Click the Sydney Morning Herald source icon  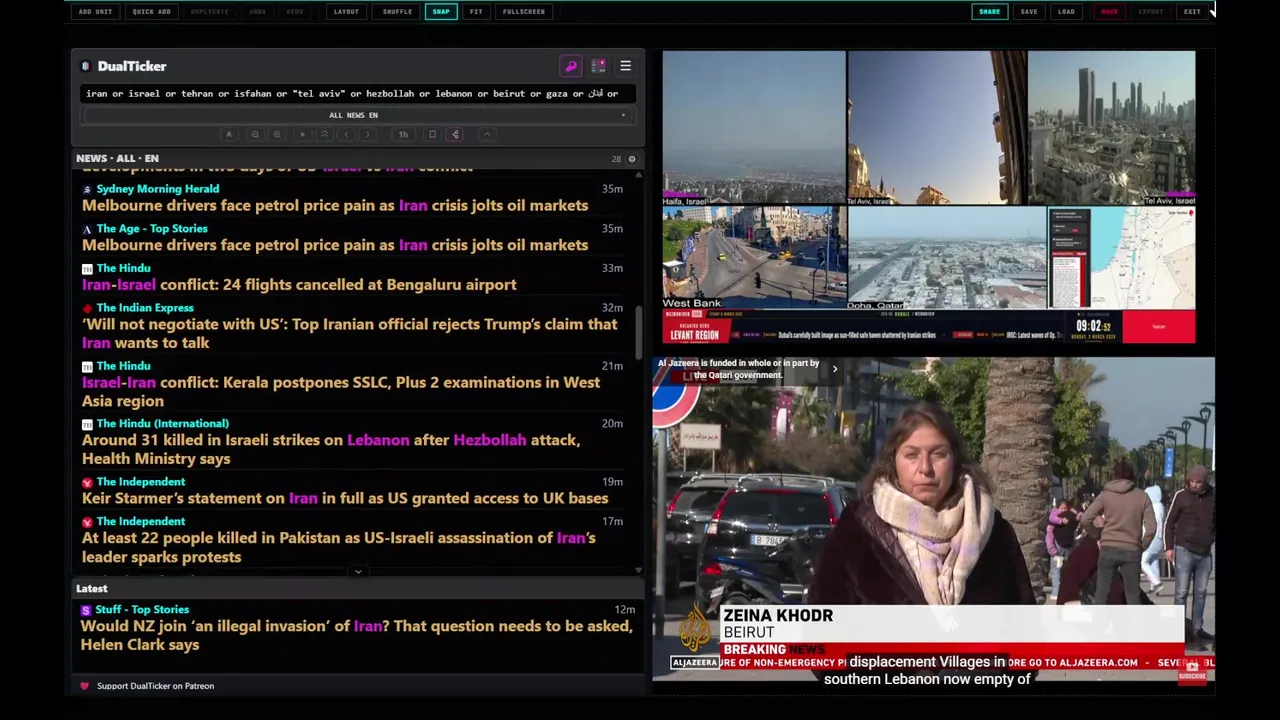87,189
